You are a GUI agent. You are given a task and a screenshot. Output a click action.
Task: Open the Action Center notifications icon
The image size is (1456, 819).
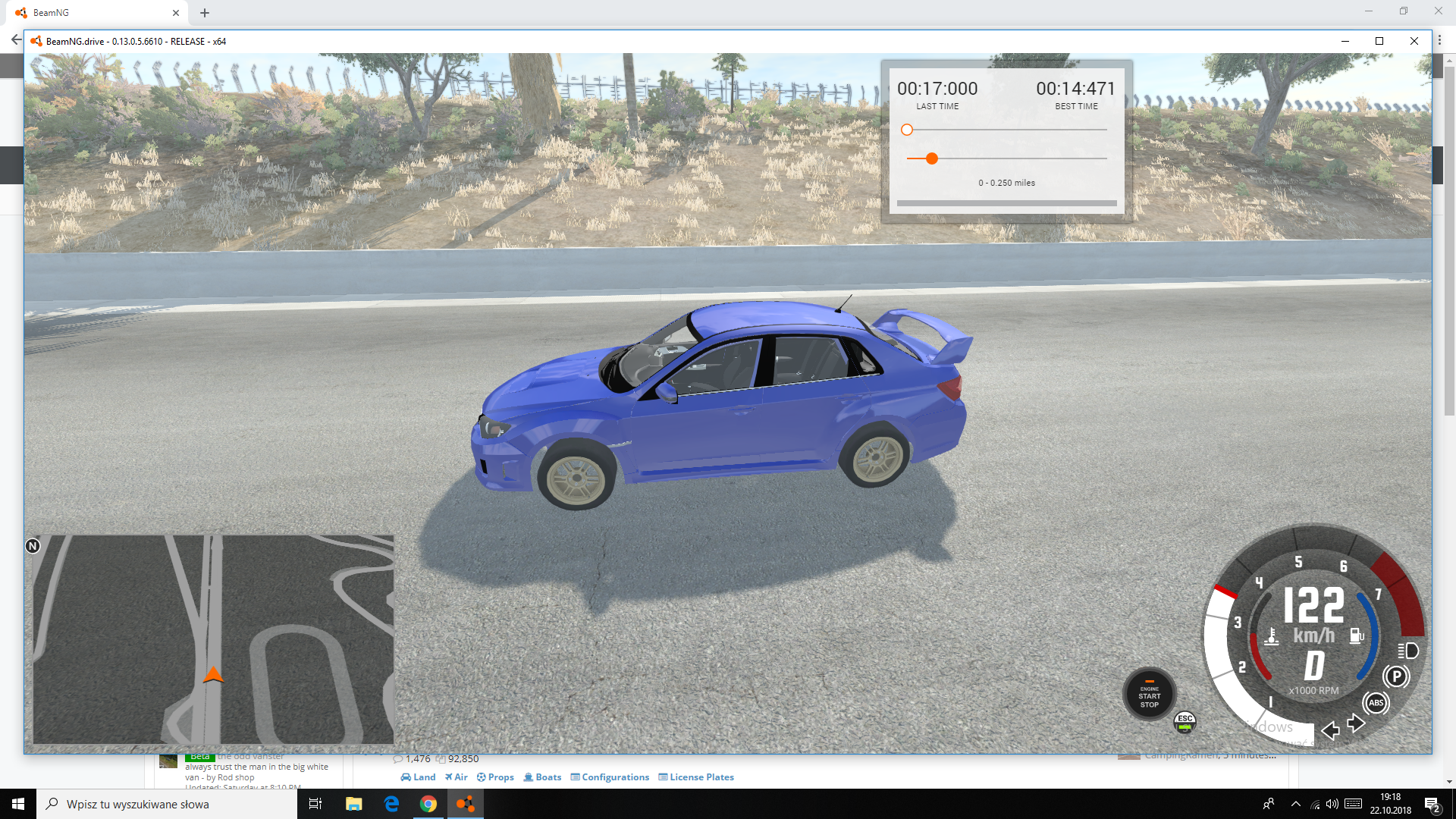1432,804
